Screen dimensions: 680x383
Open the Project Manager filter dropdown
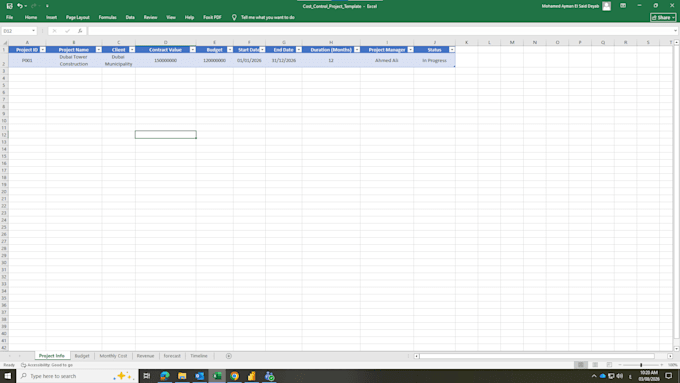410,49
